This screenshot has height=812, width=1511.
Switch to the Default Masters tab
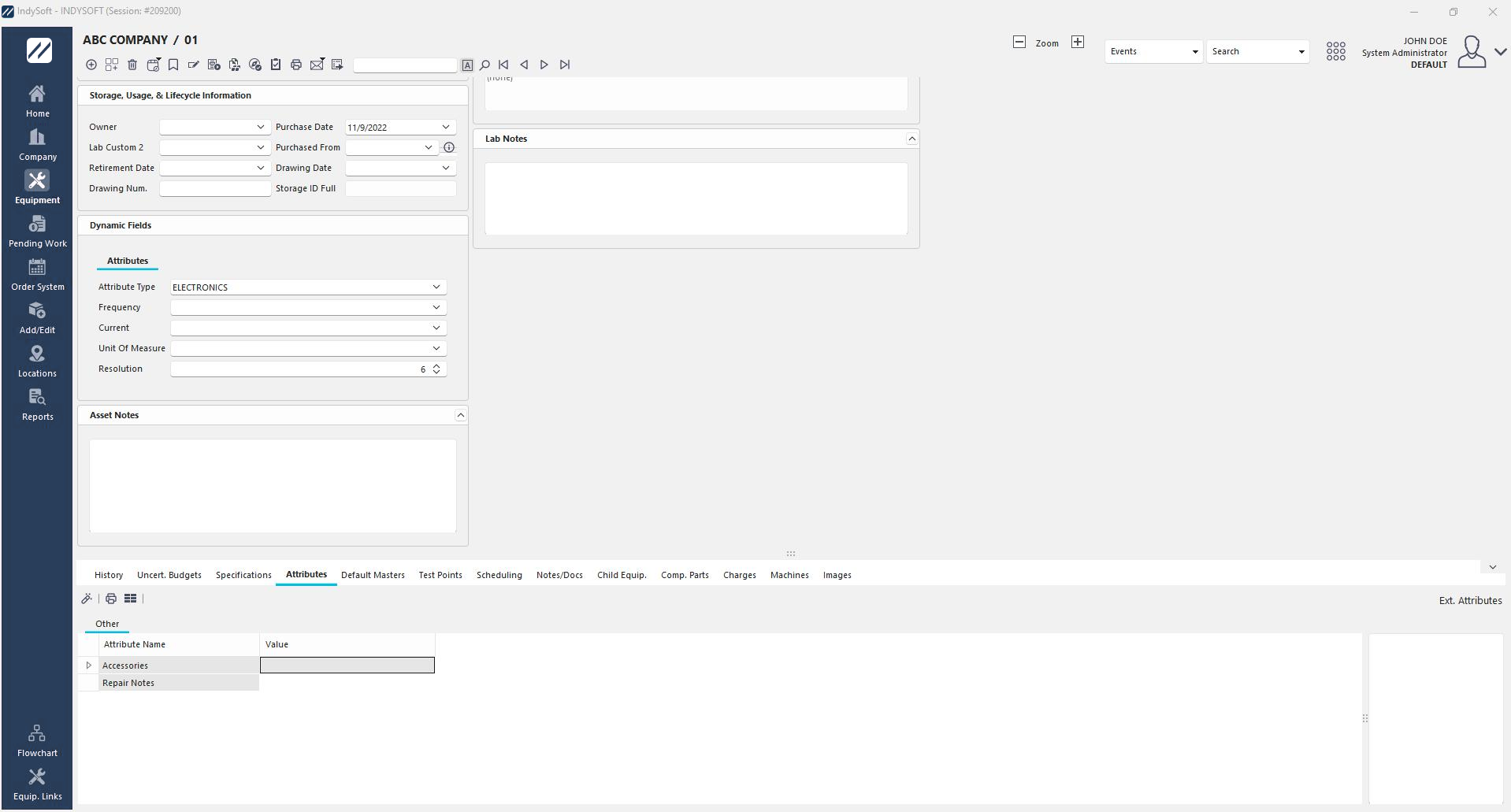click(373, 575)
